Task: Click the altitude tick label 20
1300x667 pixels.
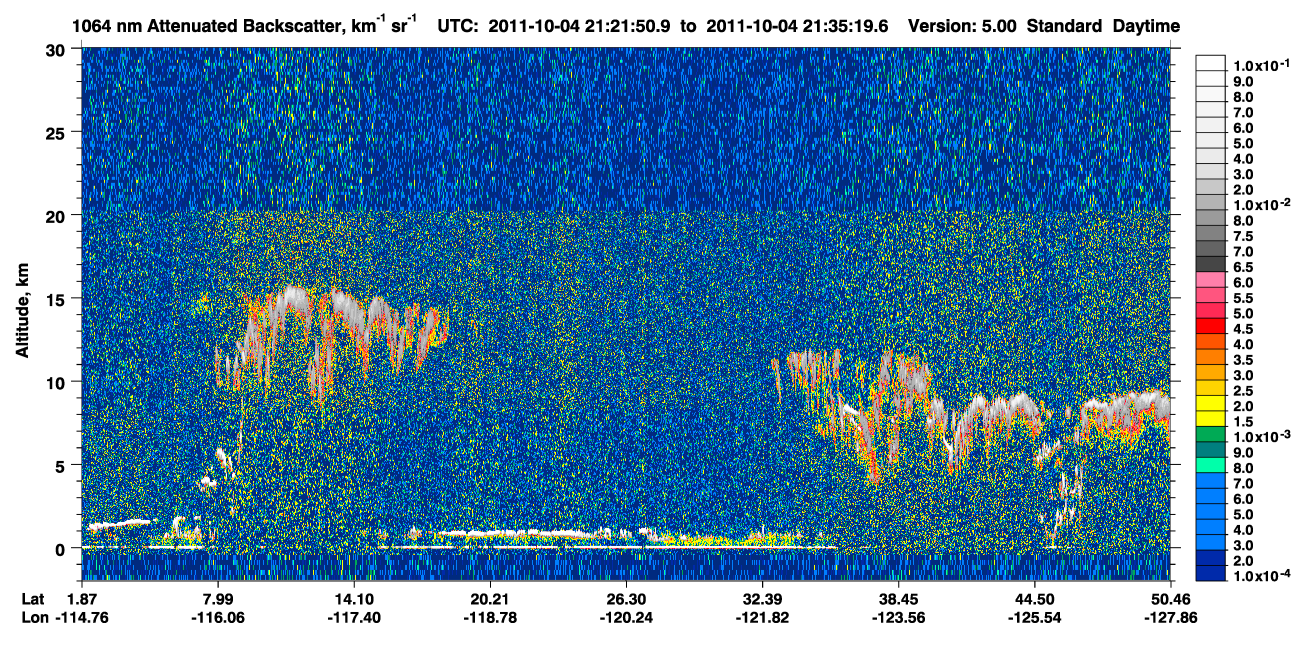Action: pyautogui.click(x=56, y=215)
